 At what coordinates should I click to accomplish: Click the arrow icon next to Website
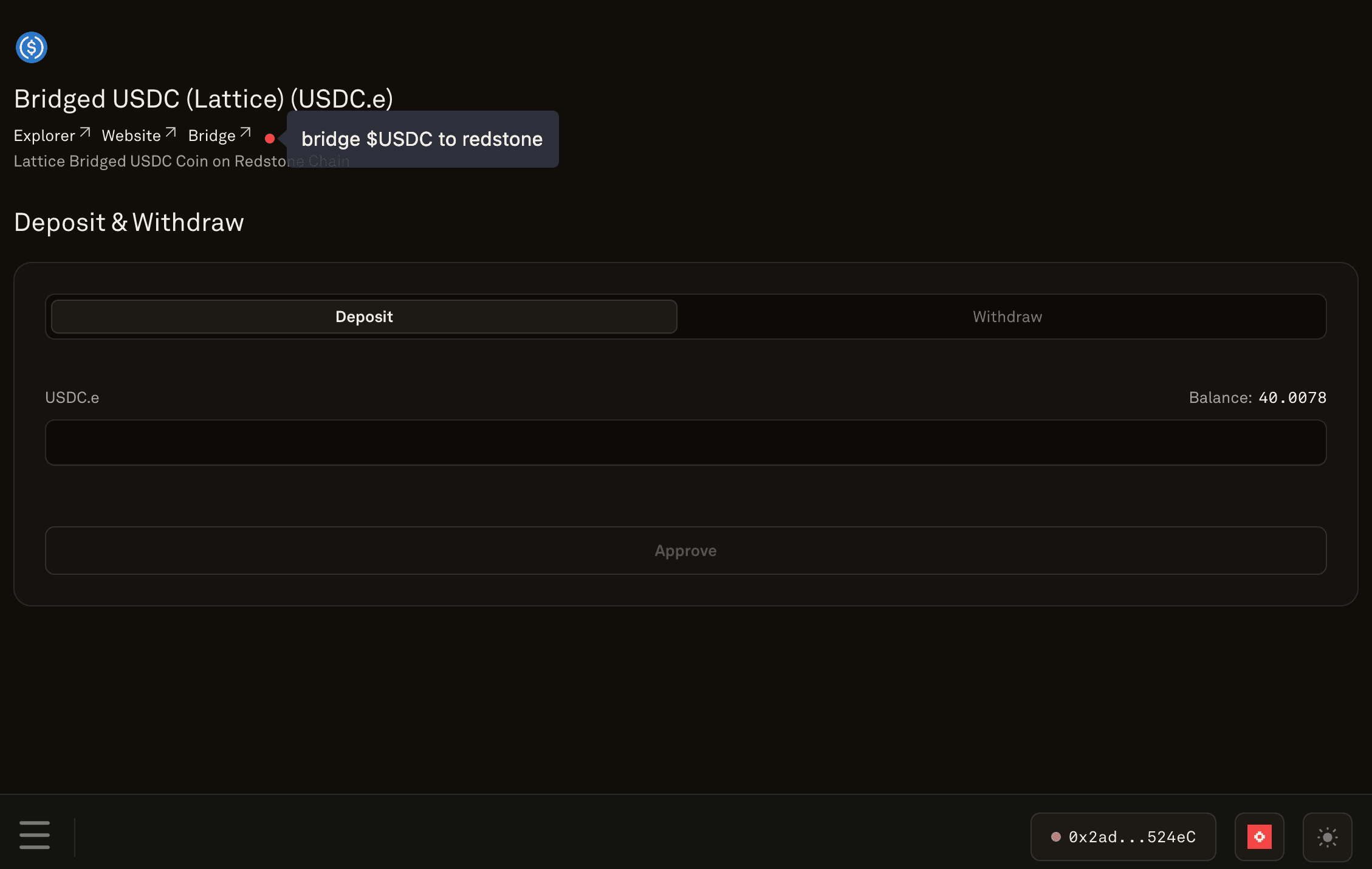pos(171,132)
